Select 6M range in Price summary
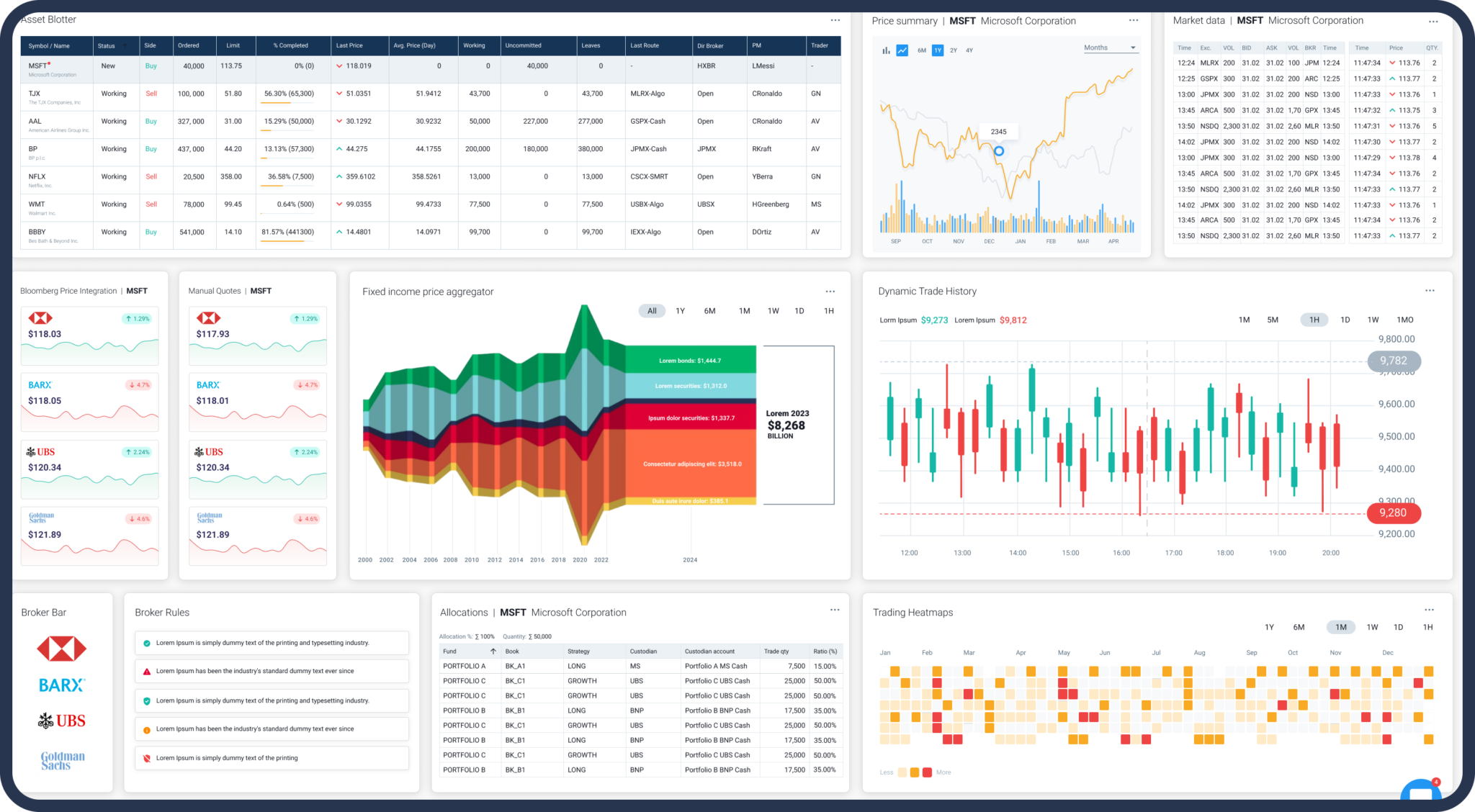Image resolution: width=1475 pixels, height=812 pixels. 922,50
